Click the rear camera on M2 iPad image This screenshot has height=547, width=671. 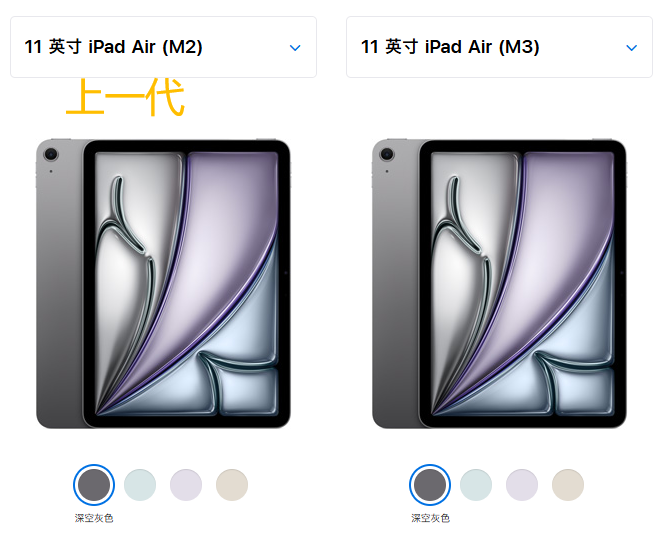pyautogui.click(x=51, y=154)
